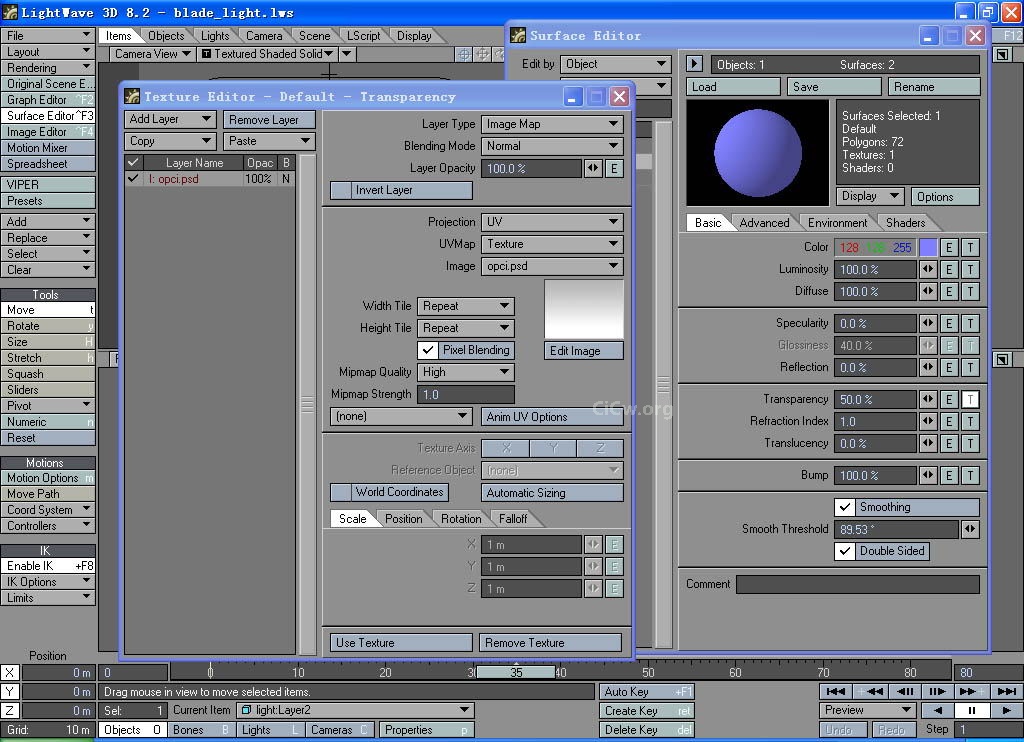
Task: Open Anim UV Options
Action: point(552,417)
